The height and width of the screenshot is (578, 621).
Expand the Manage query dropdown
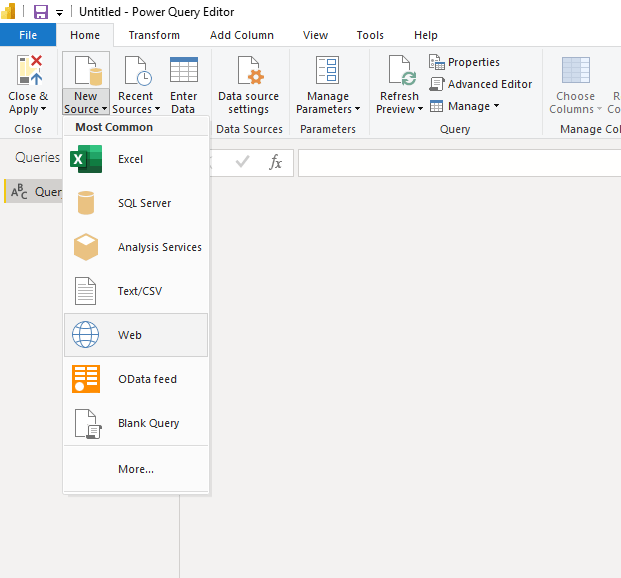click(x=464, y=106)
